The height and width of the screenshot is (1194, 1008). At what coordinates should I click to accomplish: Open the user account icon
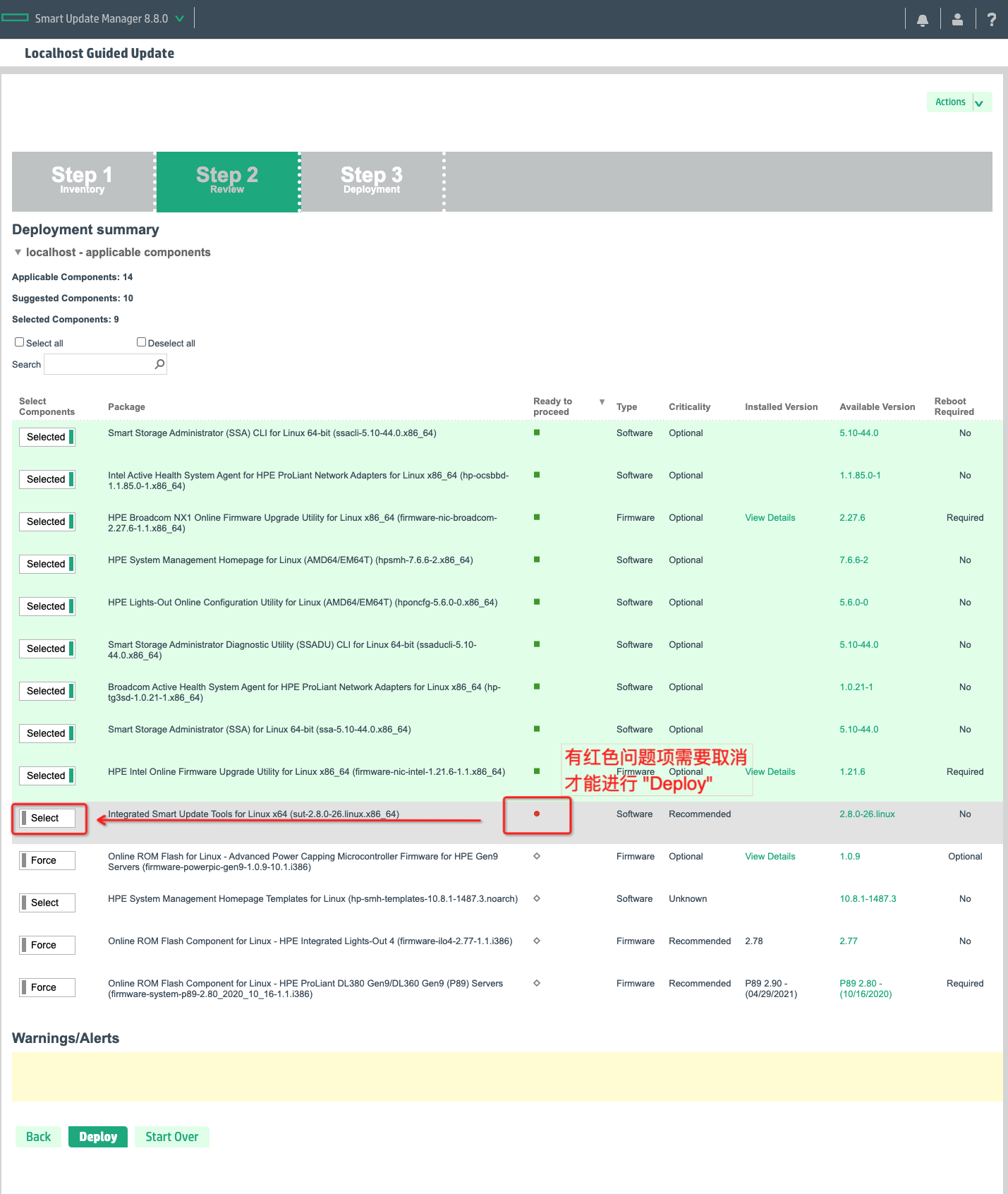(x=957, y=20)
